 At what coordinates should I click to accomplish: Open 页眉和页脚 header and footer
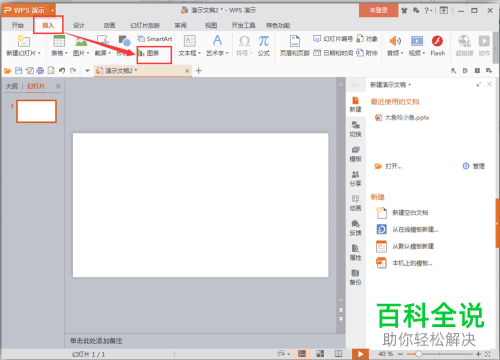[x=295, y=45]
